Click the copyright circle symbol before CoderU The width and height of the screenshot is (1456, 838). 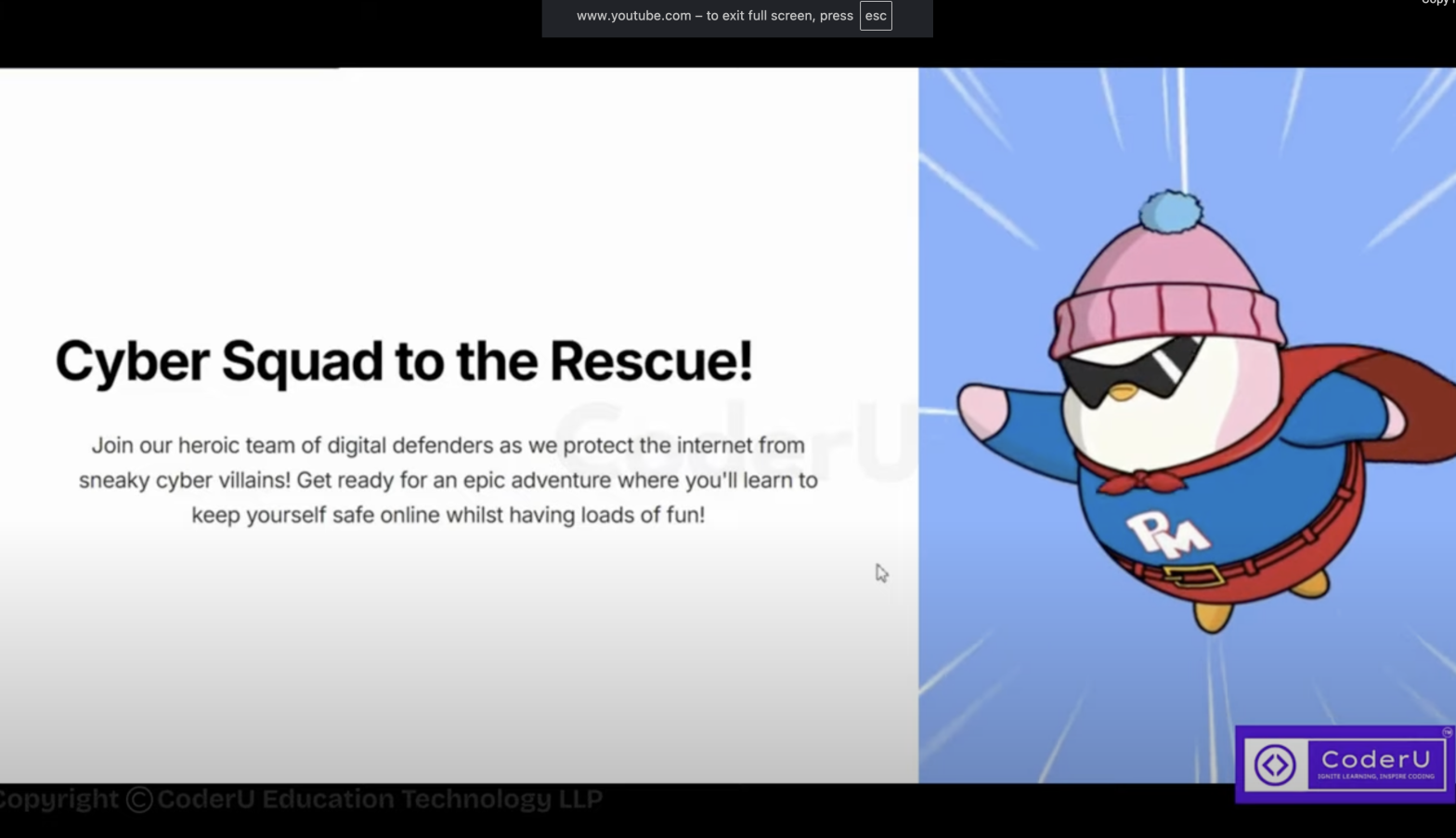pos(139,799)
